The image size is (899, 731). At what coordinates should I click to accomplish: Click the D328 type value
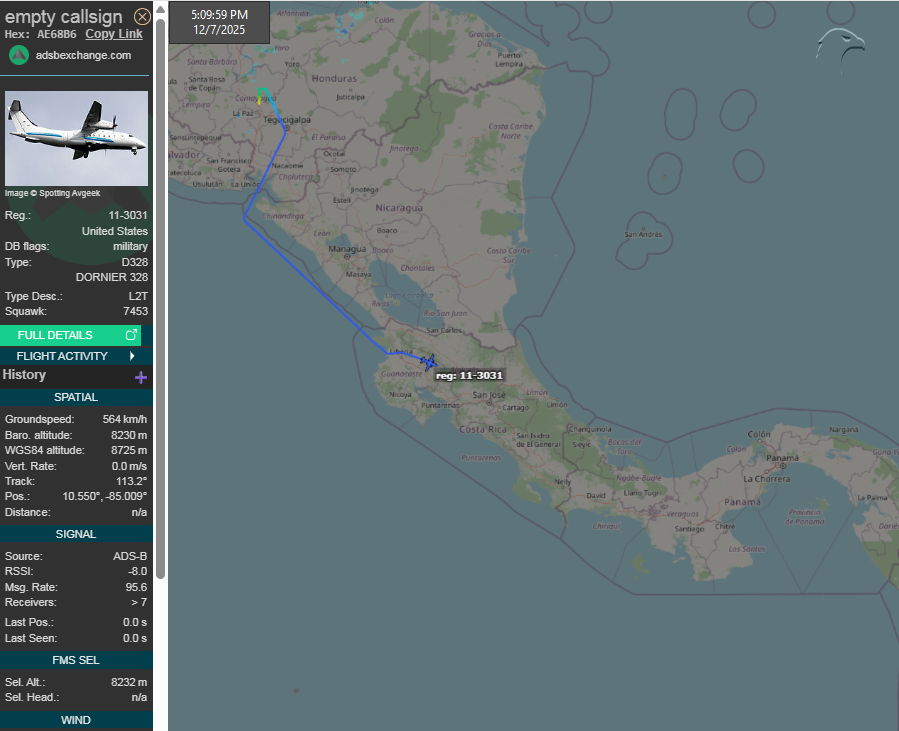click(x=135, y=262)
